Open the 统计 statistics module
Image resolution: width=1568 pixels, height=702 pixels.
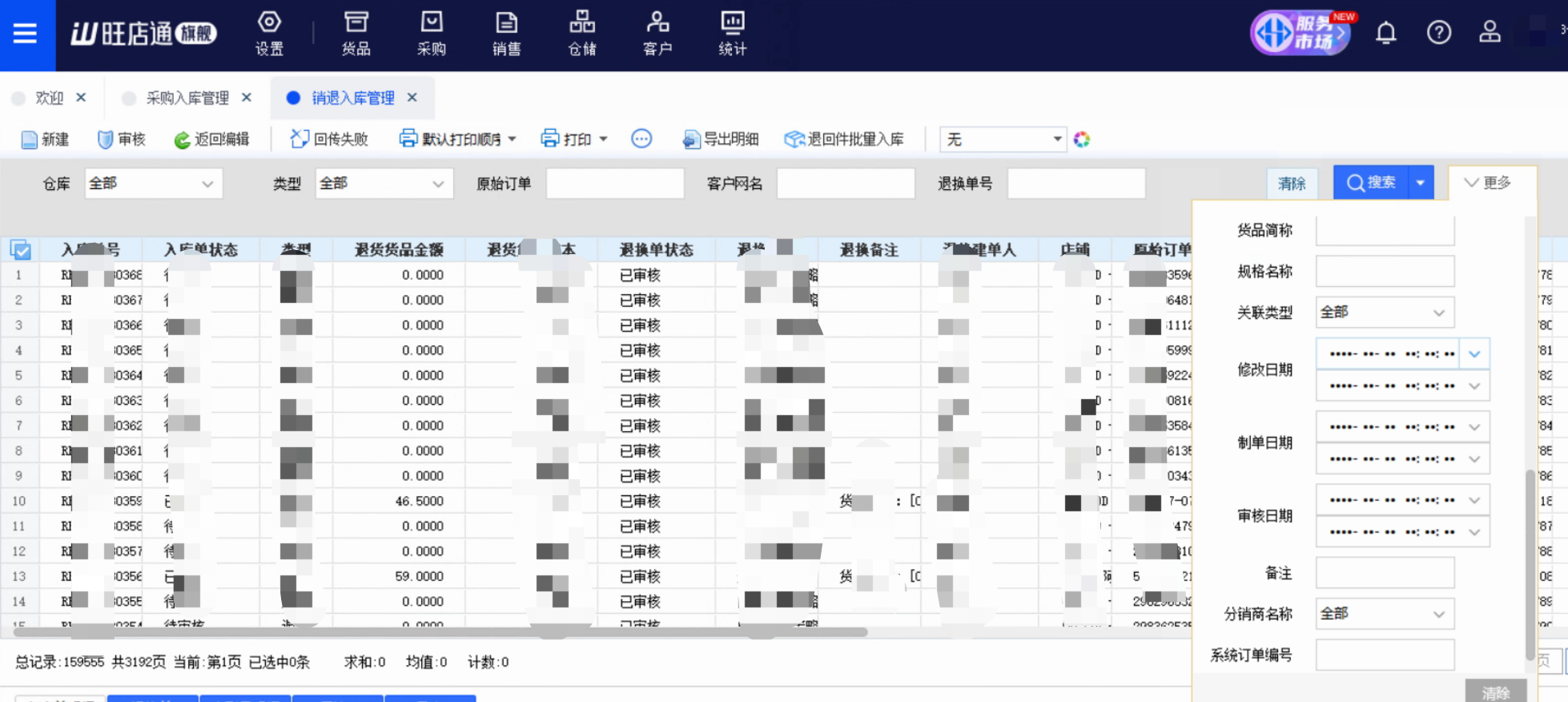pyautogui.click(x=732, y=34)
